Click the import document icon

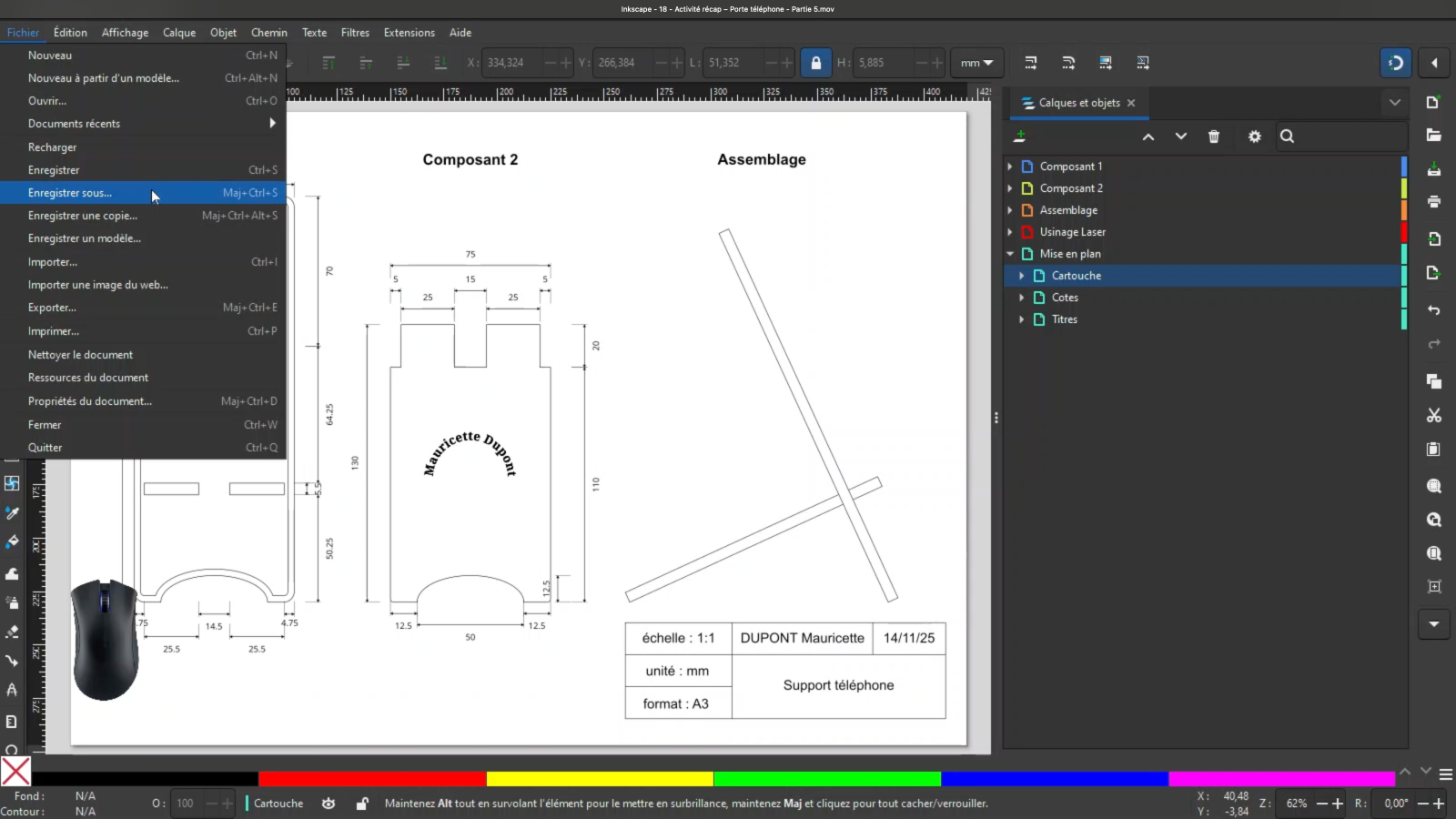click(1434, 239)
